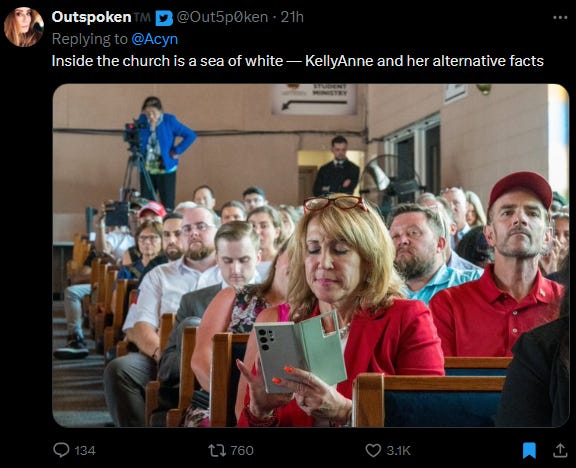The image size is (576, 468).
Task: Click the 3.1K likes count
Action: click(x=398, y=450)
